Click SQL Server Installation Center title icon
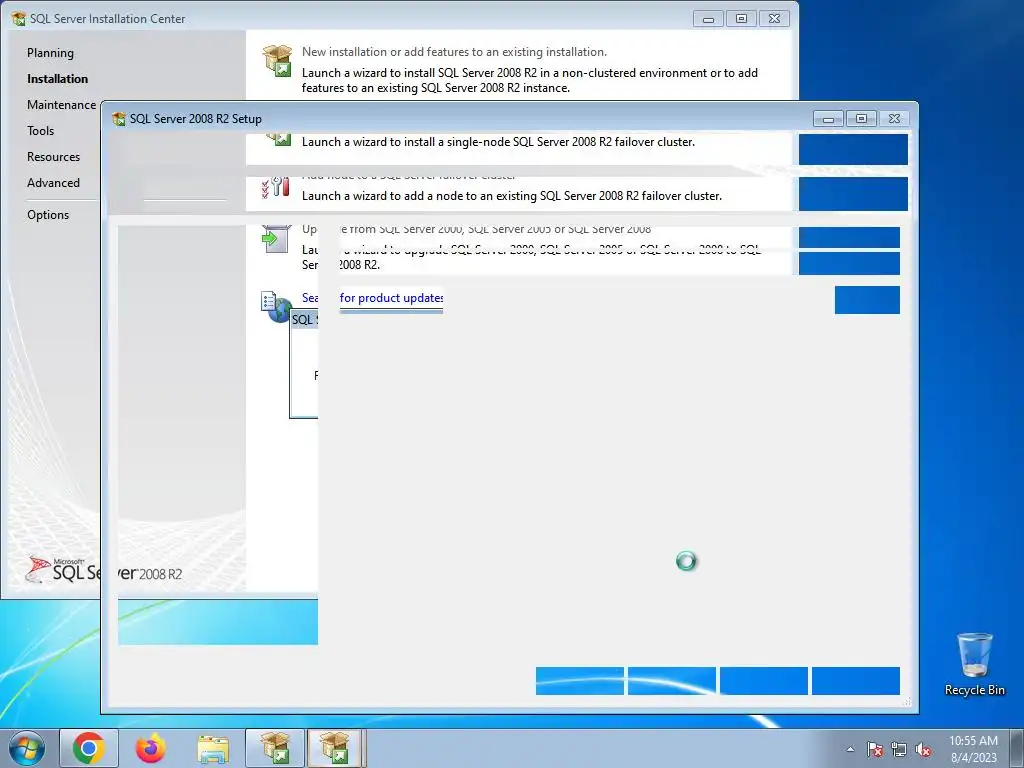This screenshot has height=768, width=1024. pos(19,18)
